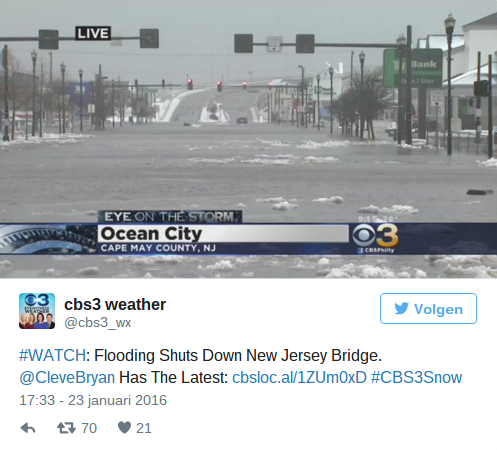Click the cbs3 weather profile avatar
Viewport: 497px width, 450px height.
pyautogui.click(x=37, y=311)
